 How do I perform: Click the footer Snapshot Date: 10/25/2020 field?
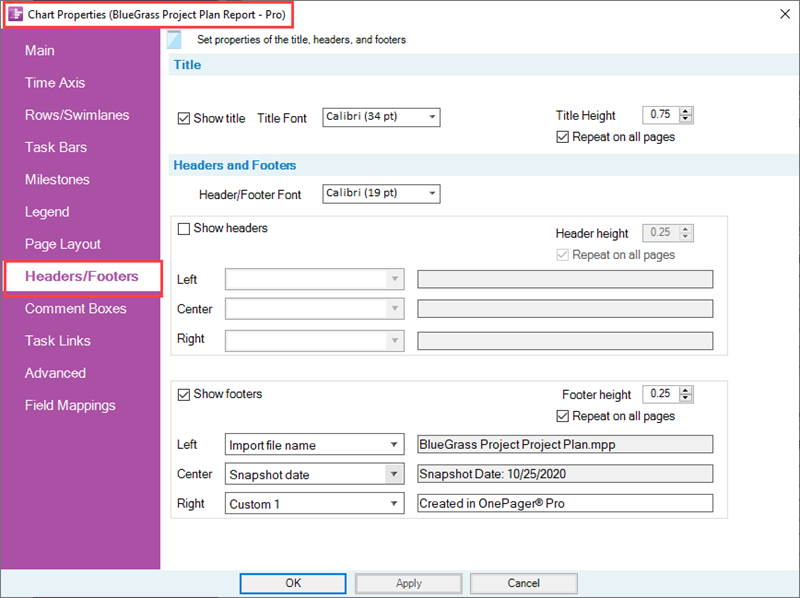tap(565, 474)
